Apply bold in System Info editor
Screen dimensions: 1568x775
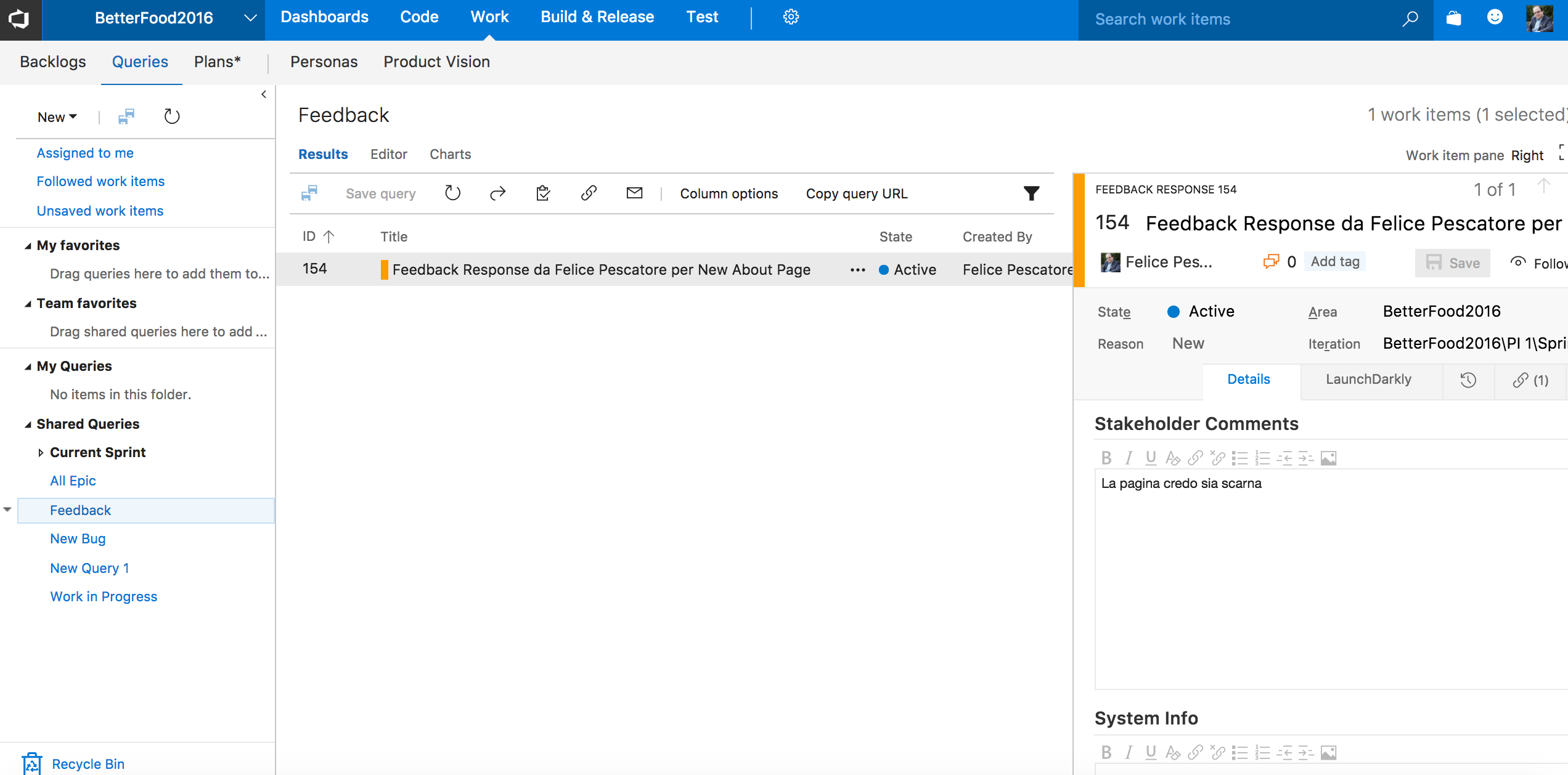click(1106, 752)
